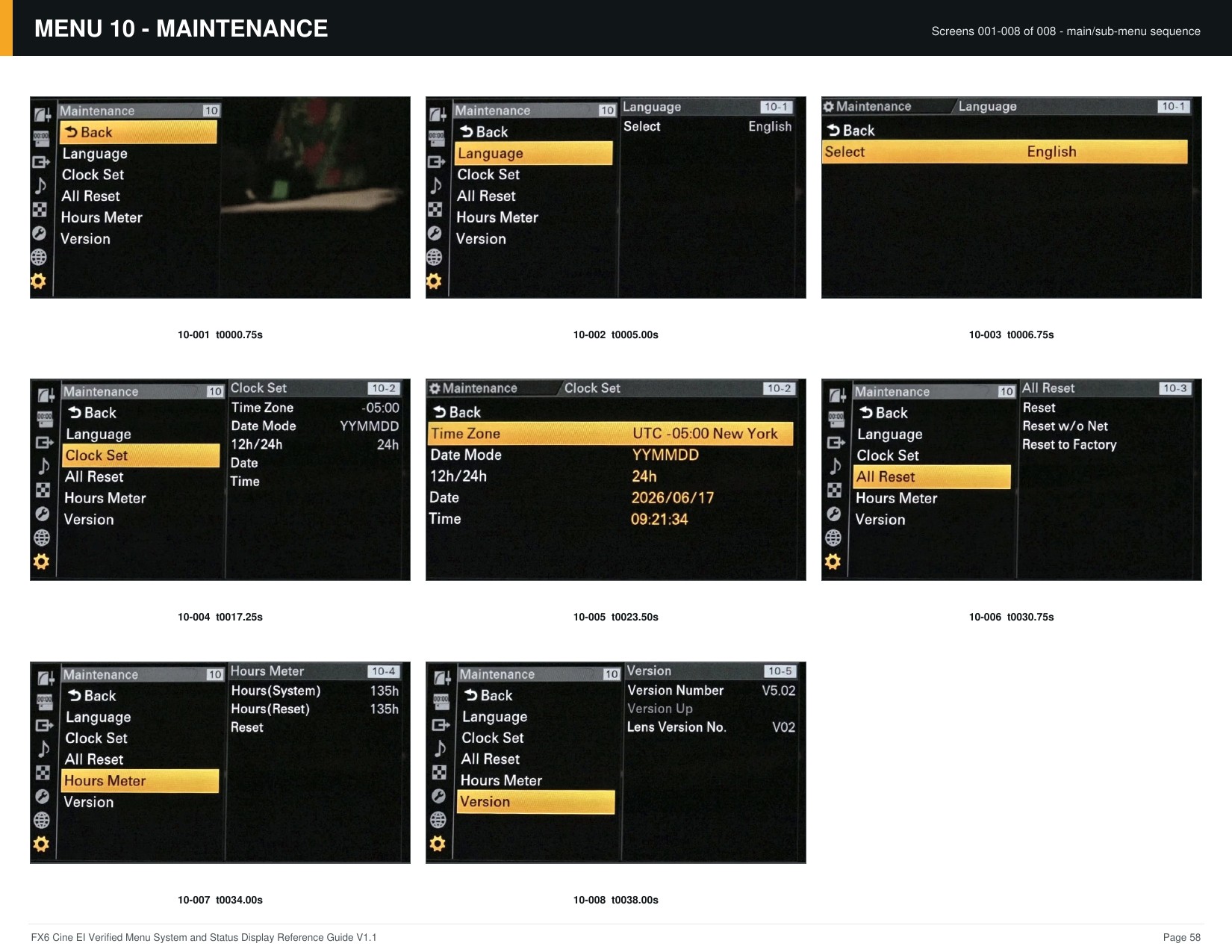Click Time Zone -05:00 row in screen 10-004
Viewport: 1232px width, 952px height.
coord(315,408)
